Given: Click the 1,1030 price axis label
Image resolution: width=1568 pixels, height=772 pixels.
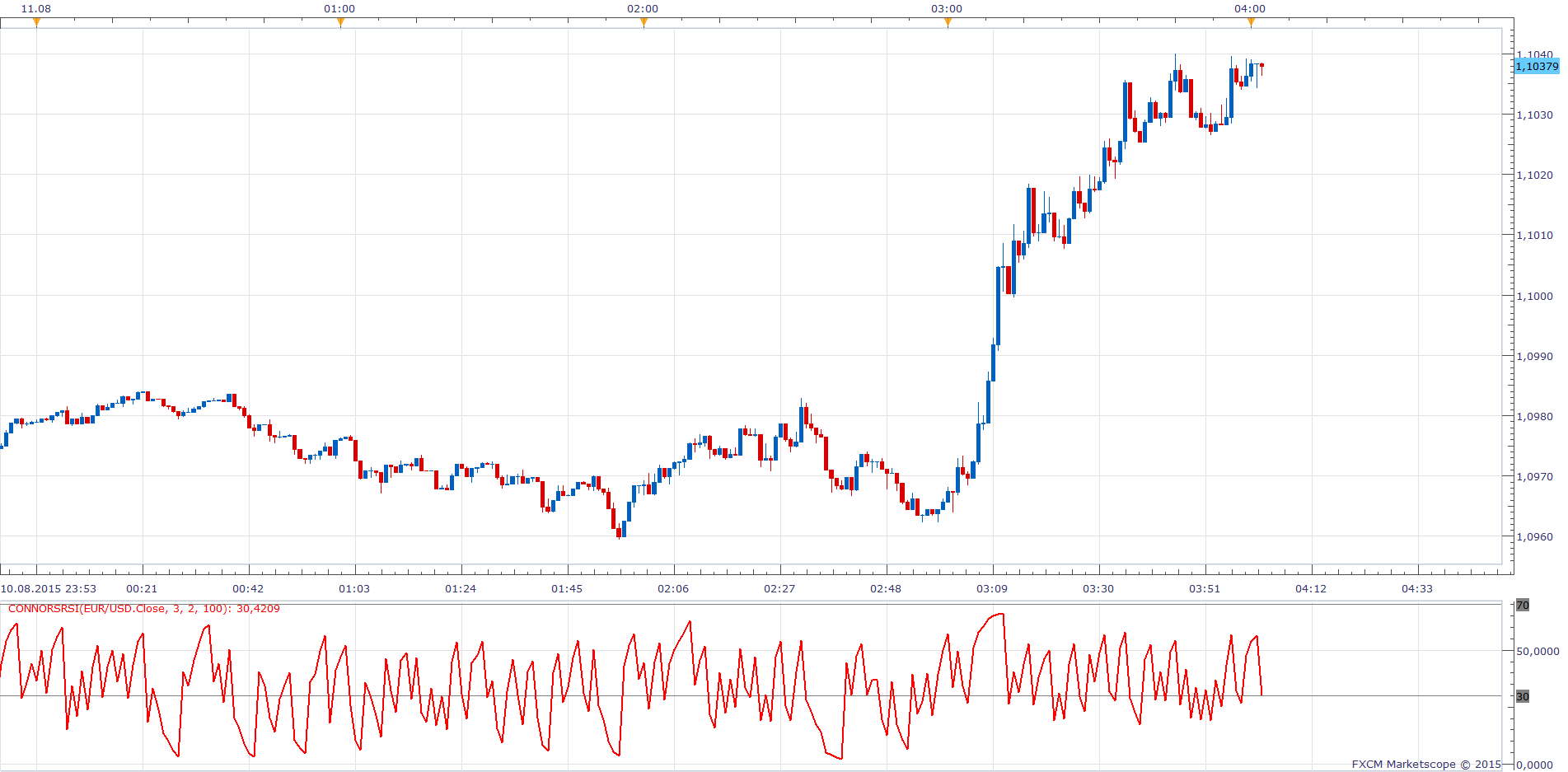Looking at the screenshot, I should [x=1534, y=115].
